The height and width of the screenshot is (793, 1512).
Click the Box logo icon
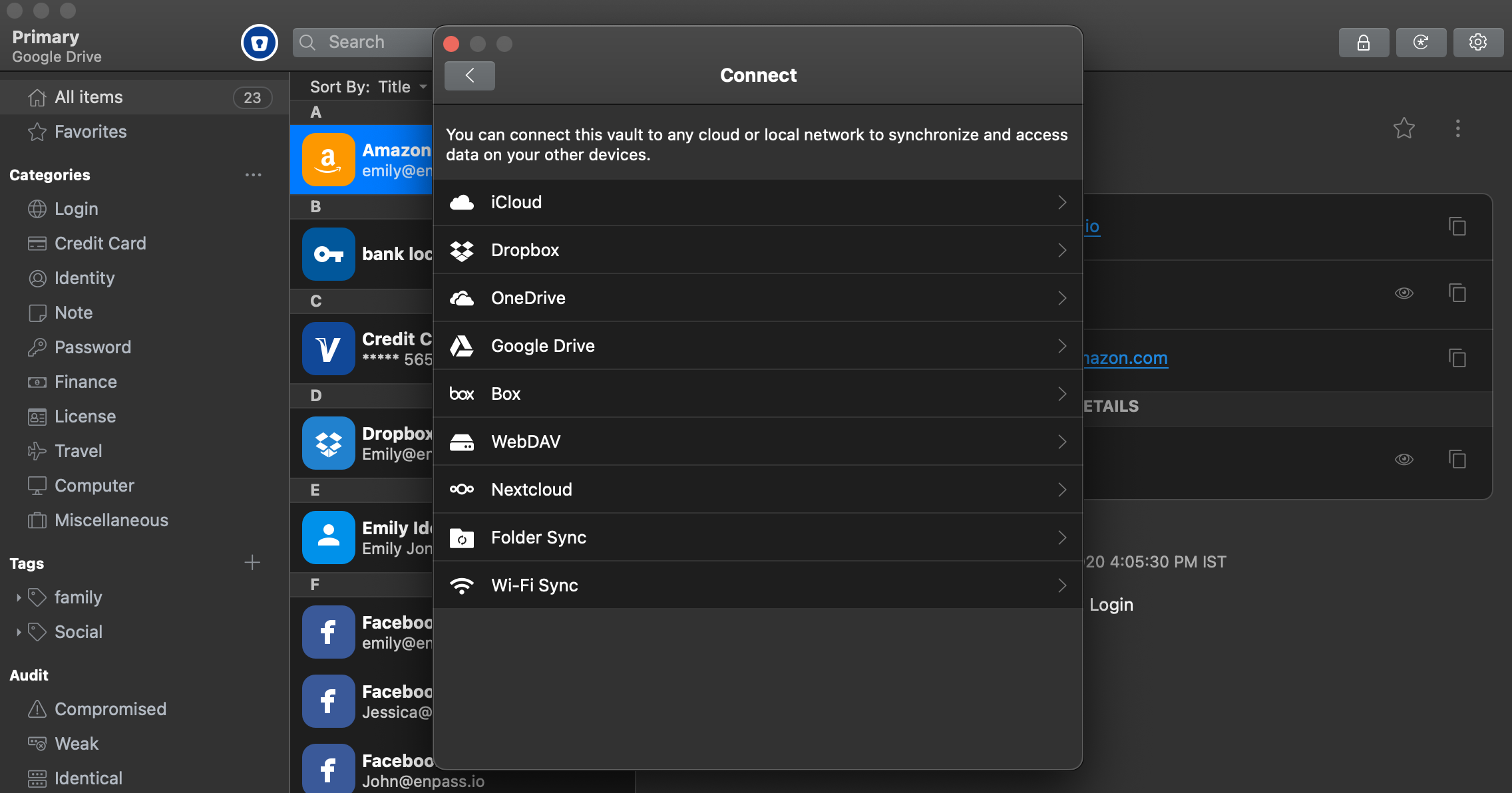(x=462, y=394)
